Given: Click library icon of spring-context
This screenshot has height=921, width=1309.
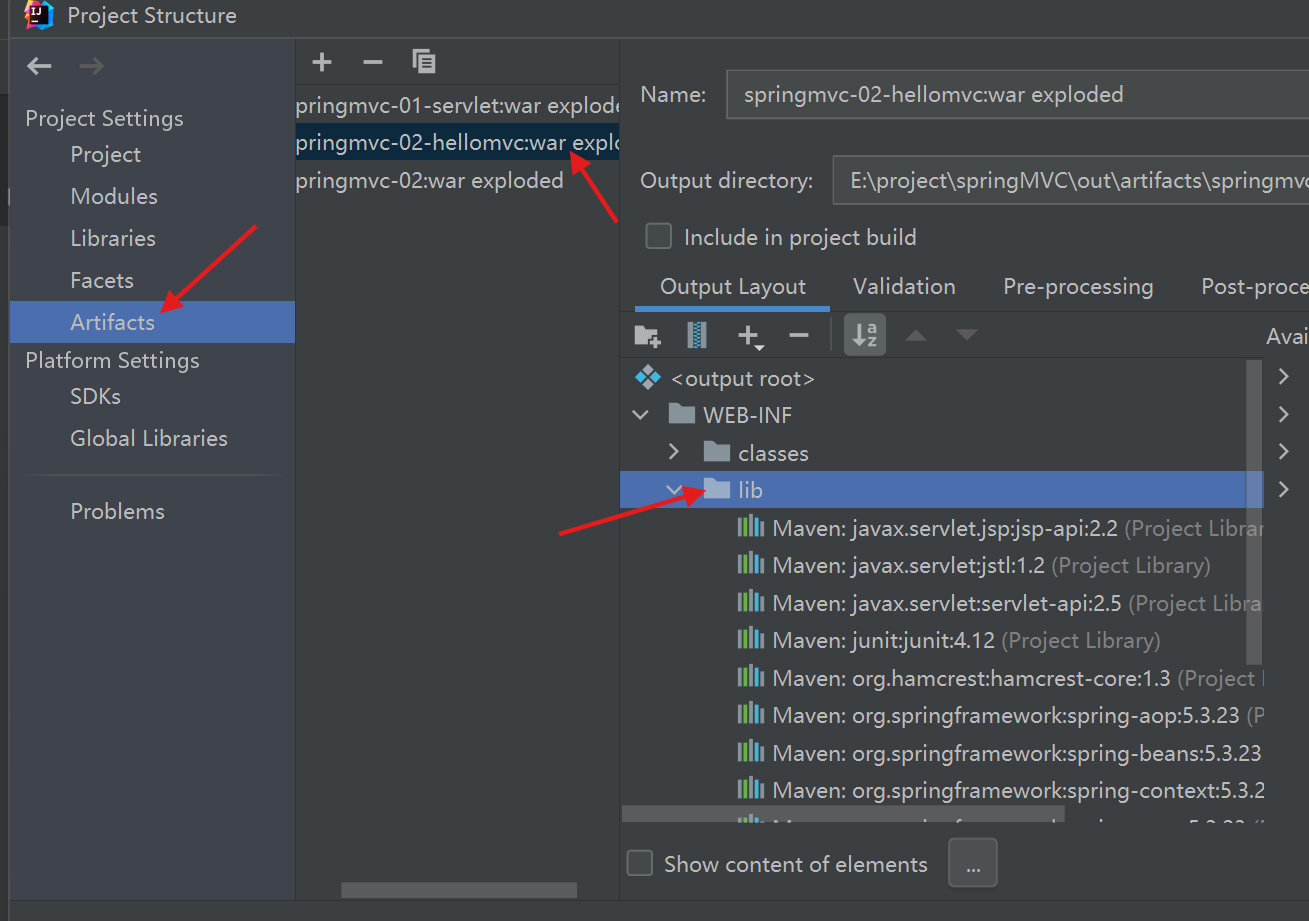Looking at the screenshot, I should (x=750, y=789).
